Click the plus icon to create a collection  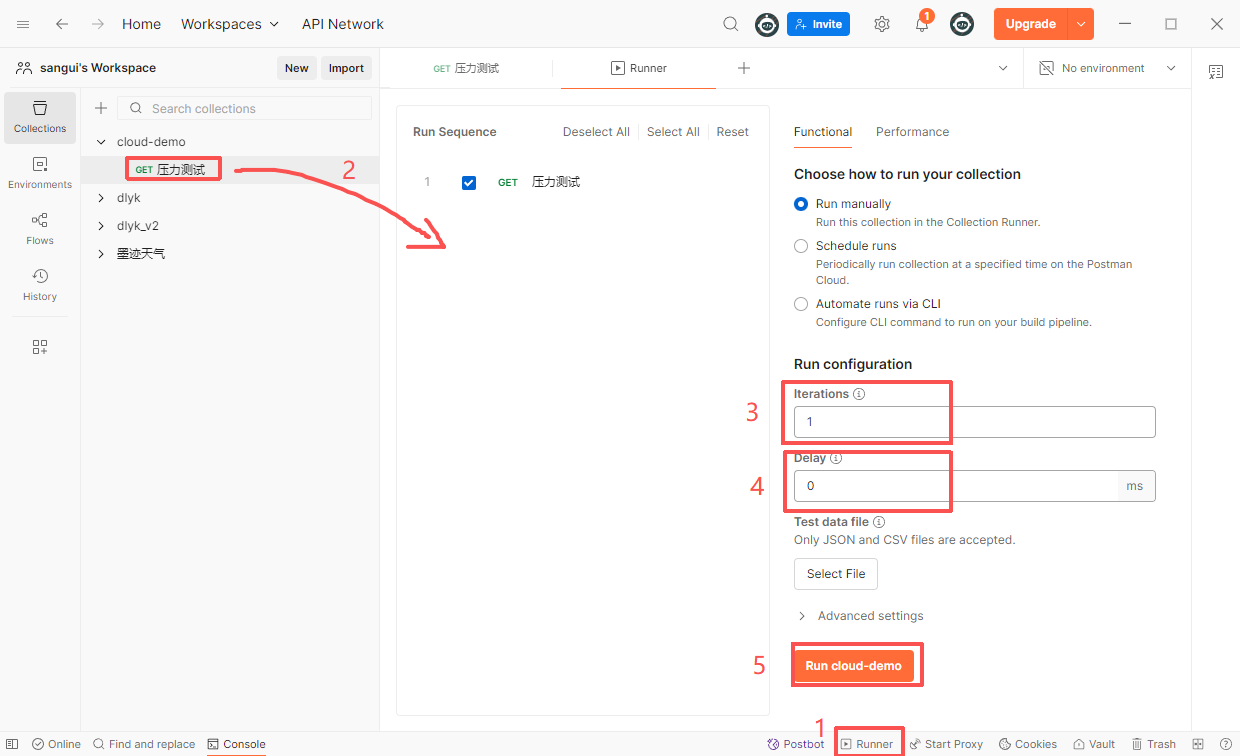[101, 108]
